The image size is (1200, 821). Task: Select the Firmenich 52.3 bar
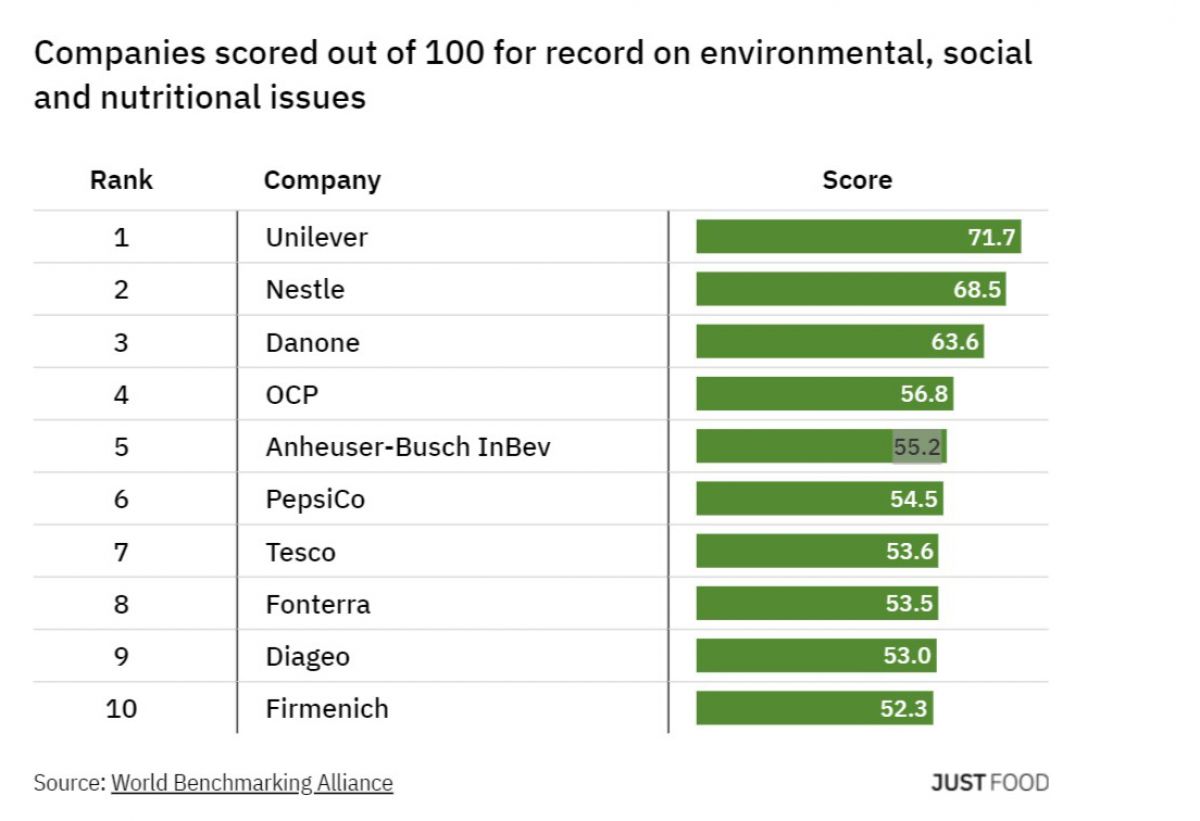click(814, 709)
